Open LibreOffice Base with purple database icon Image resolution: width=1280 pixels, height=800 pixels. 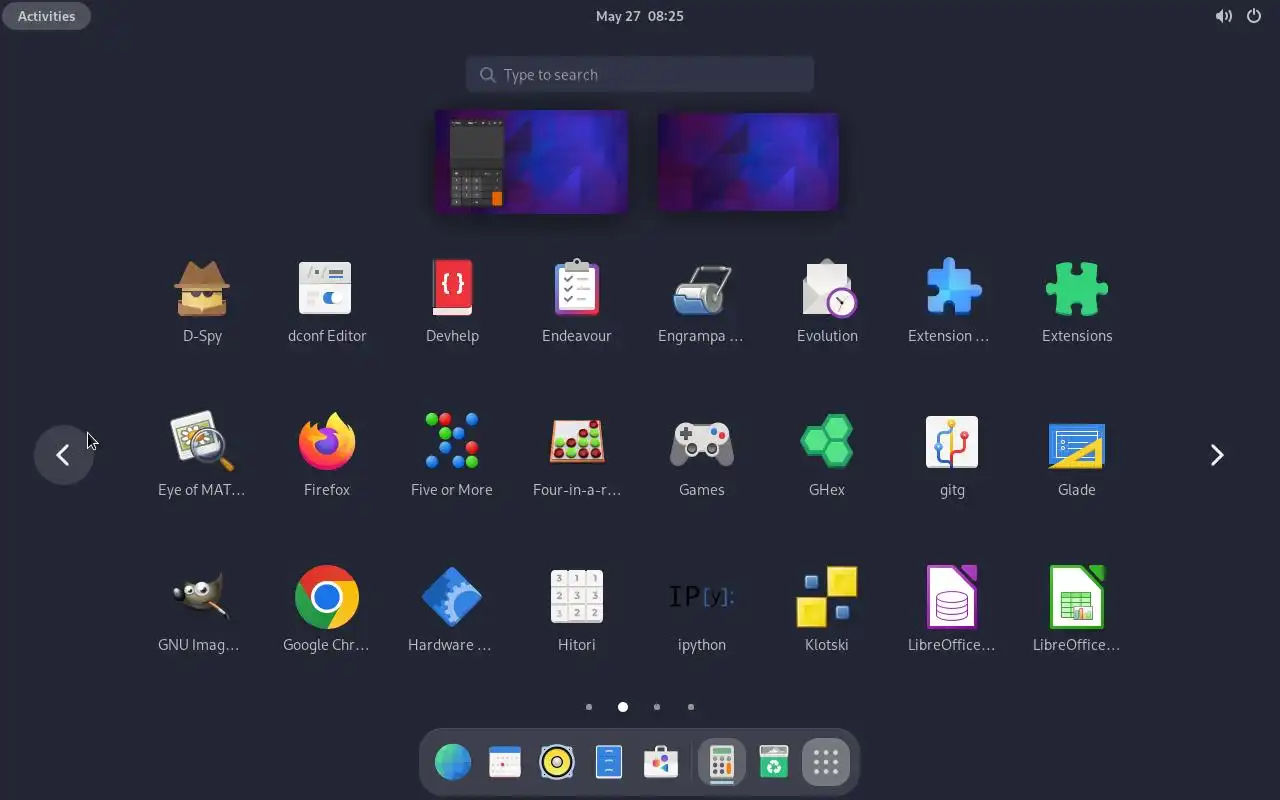952,611
